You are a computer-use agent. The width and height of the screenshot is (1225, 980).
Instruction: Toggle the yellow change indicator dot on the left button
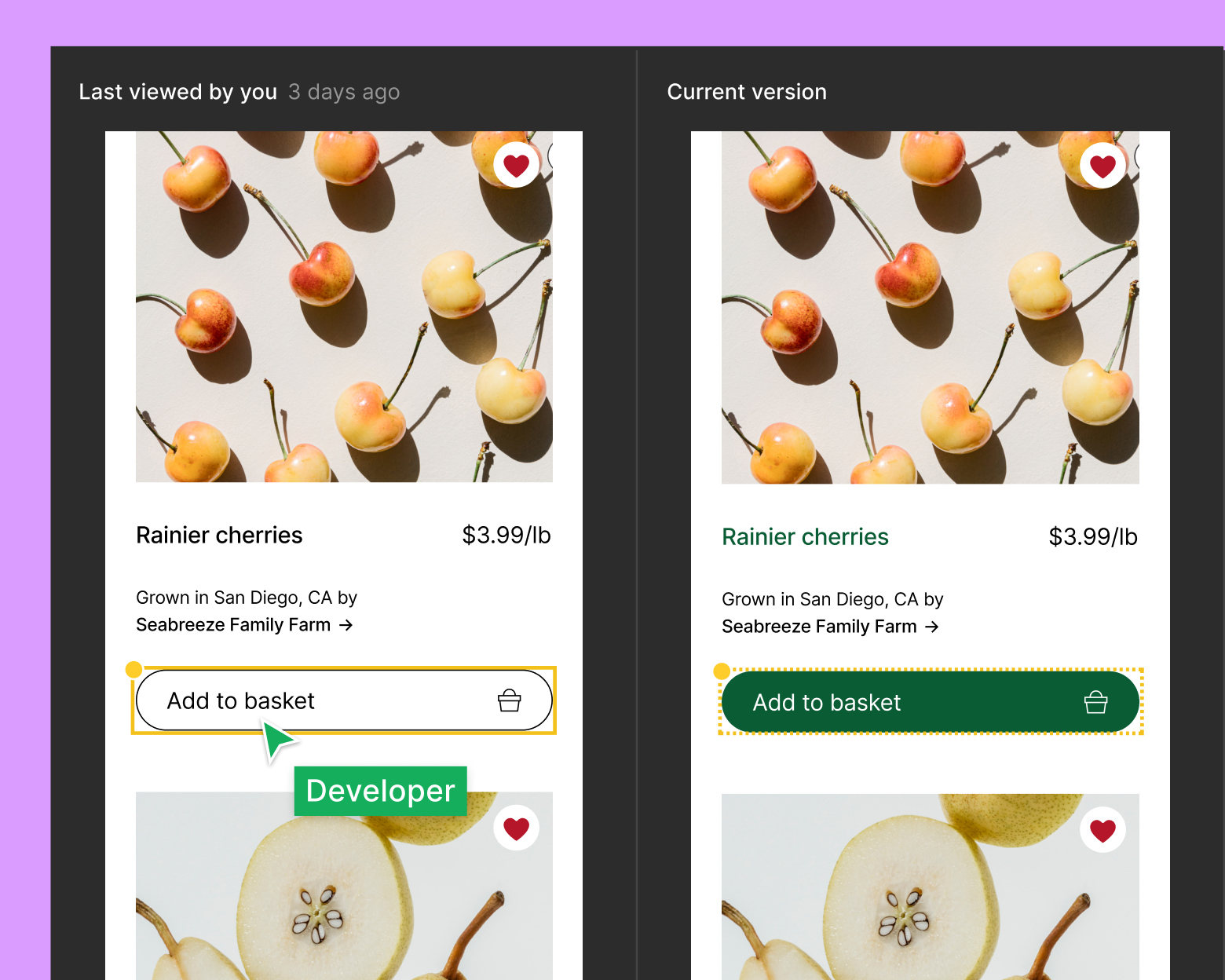(x=135, y=669)
